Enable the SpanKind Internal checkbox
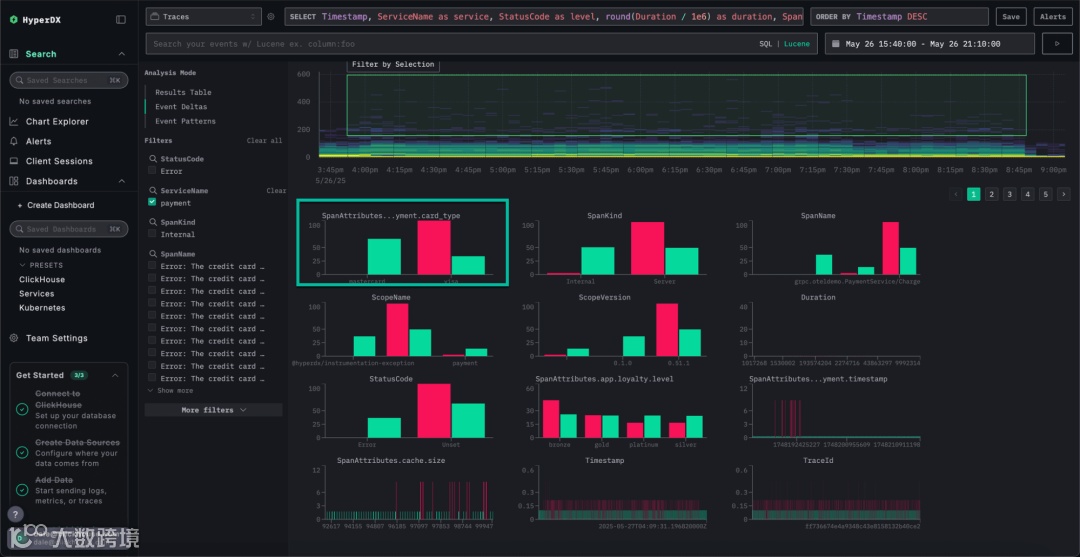 point(152,234)
